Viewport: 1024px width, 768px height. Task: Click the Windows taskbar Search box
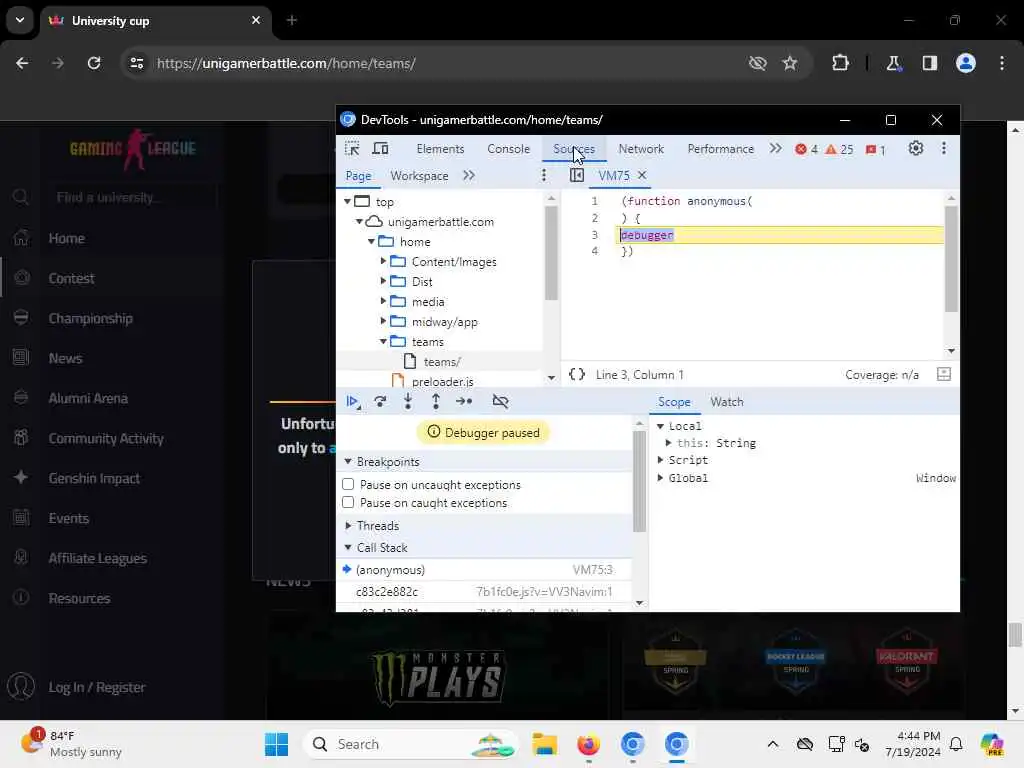[x=410, y=744]
